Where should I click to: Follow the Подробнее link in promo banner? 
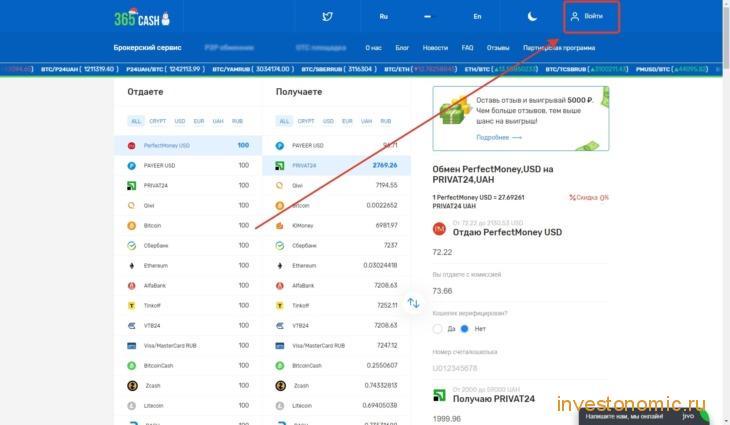point(499,137)
